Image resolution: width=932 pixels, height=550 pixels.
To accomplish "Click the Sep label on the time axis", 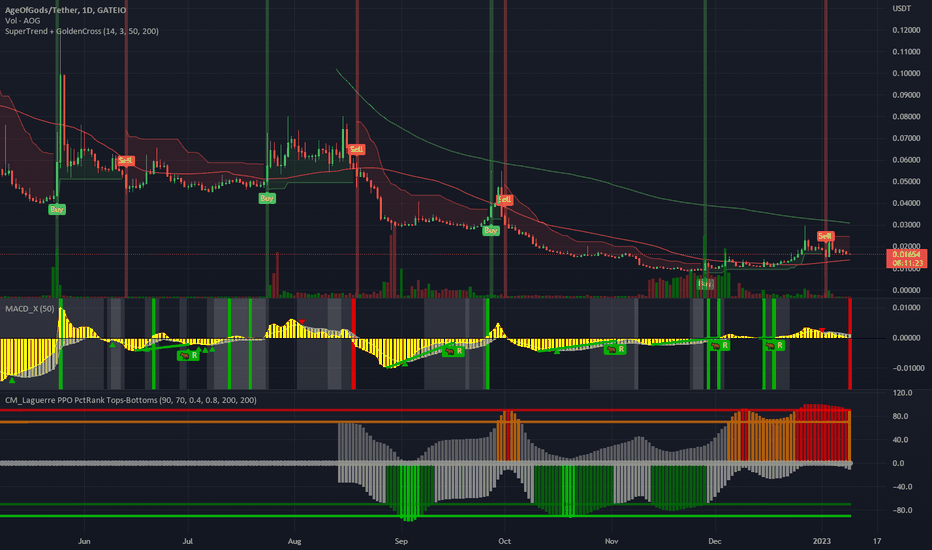I will (x=401, y=541).
